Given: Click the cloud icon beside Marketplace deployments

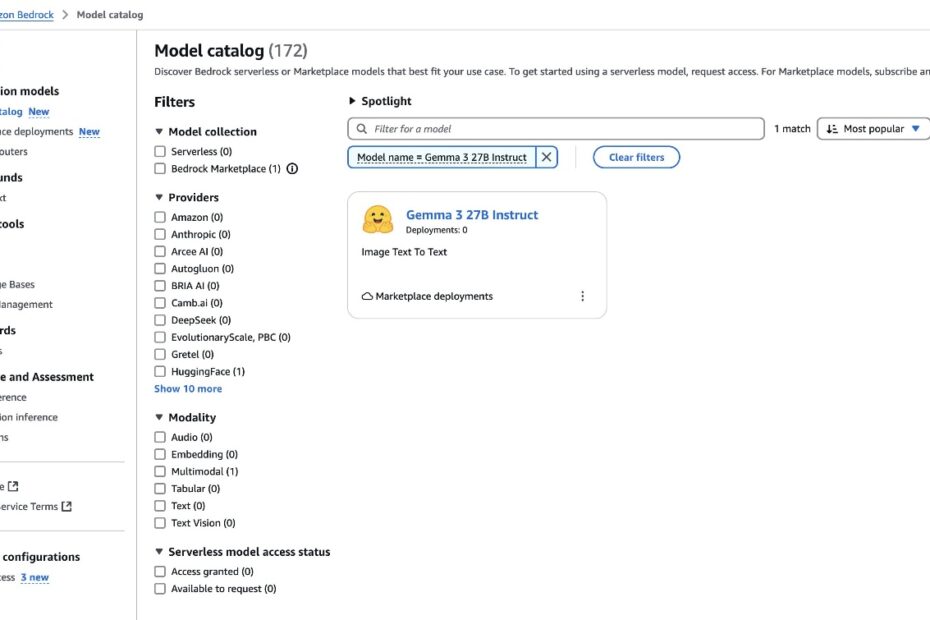Looking at the screenshot, I should [367, 296].
